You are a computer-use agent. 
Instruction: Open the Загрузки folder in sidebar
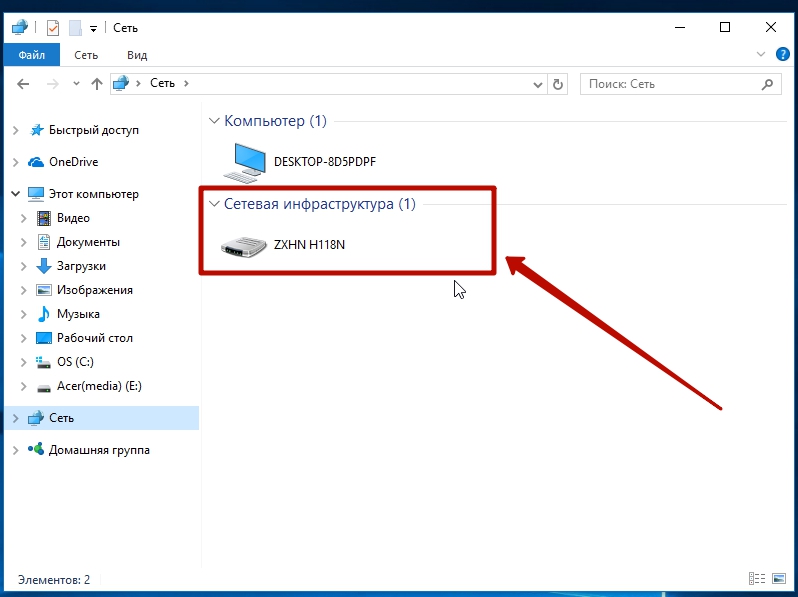point(81,266)
